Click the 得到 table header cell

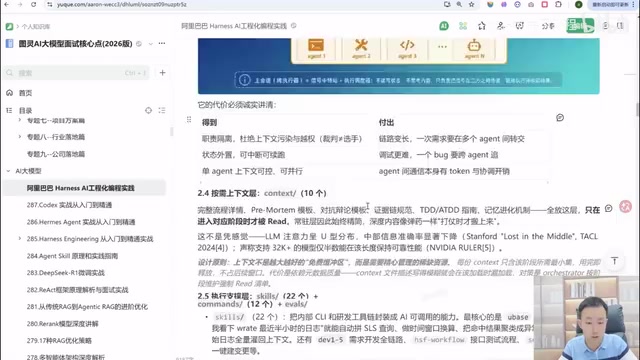pyautogui.click(x=287, y=122)
